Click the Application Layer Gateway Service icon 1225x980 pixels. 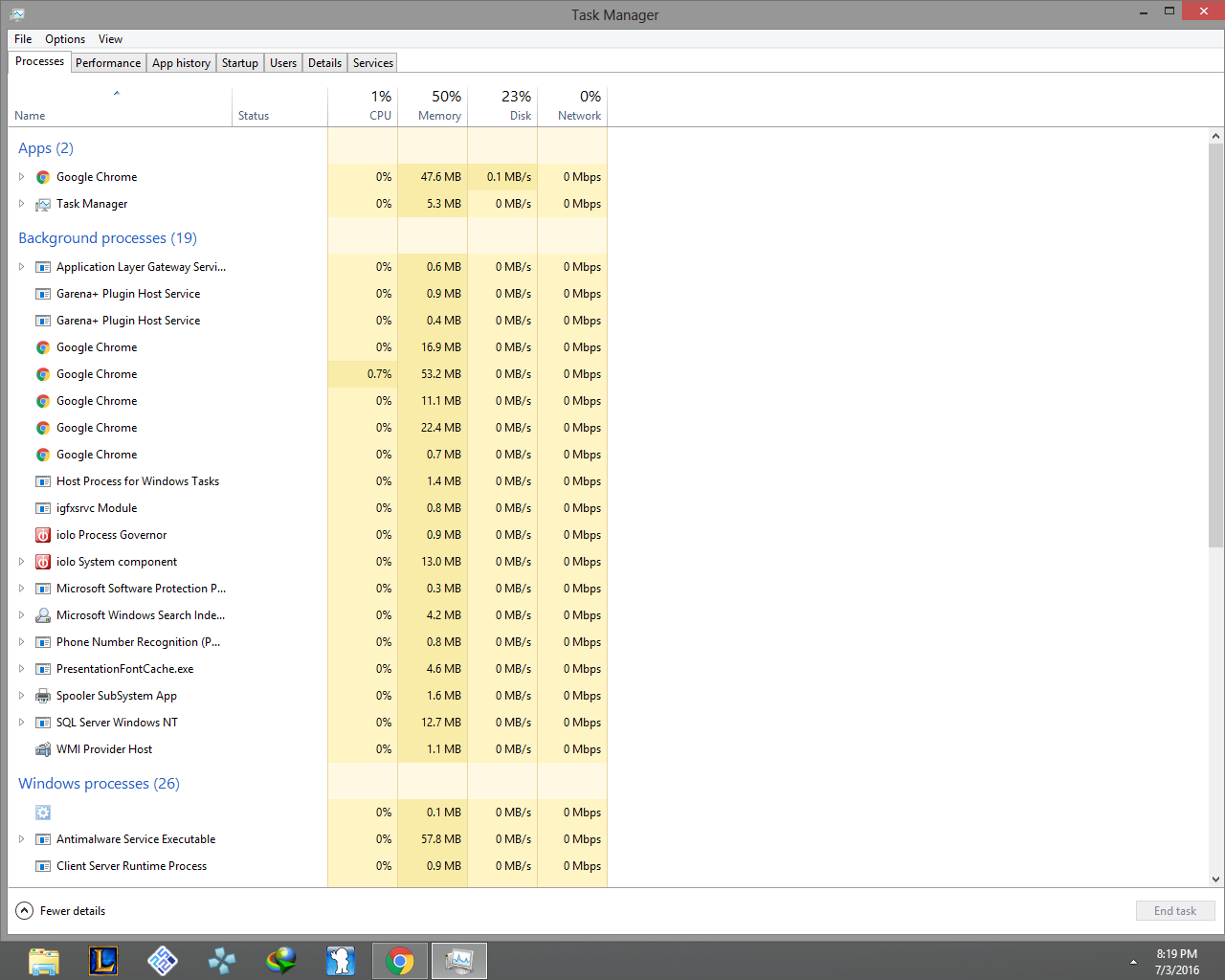tap(43, 267)
